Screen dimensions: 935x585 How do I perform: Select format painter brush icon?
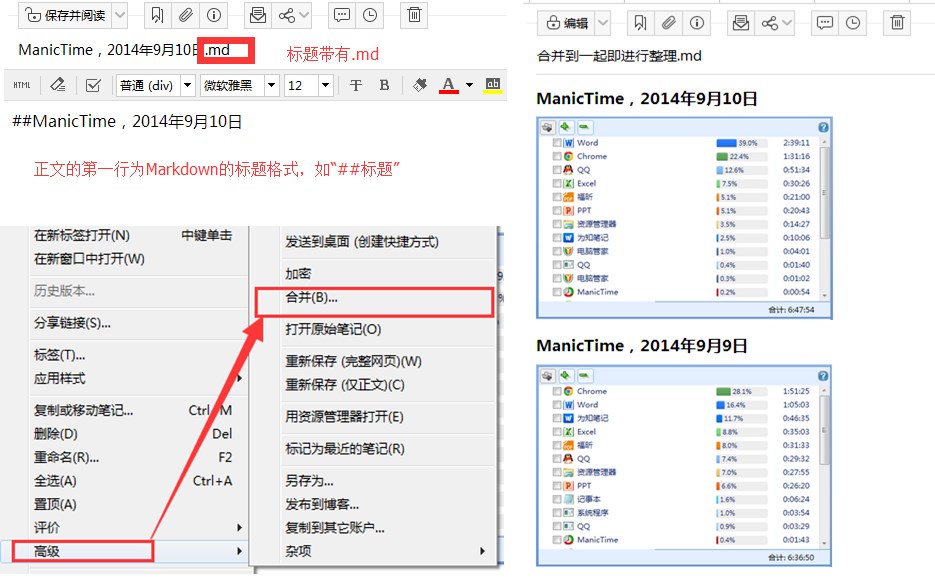[420, 85]
